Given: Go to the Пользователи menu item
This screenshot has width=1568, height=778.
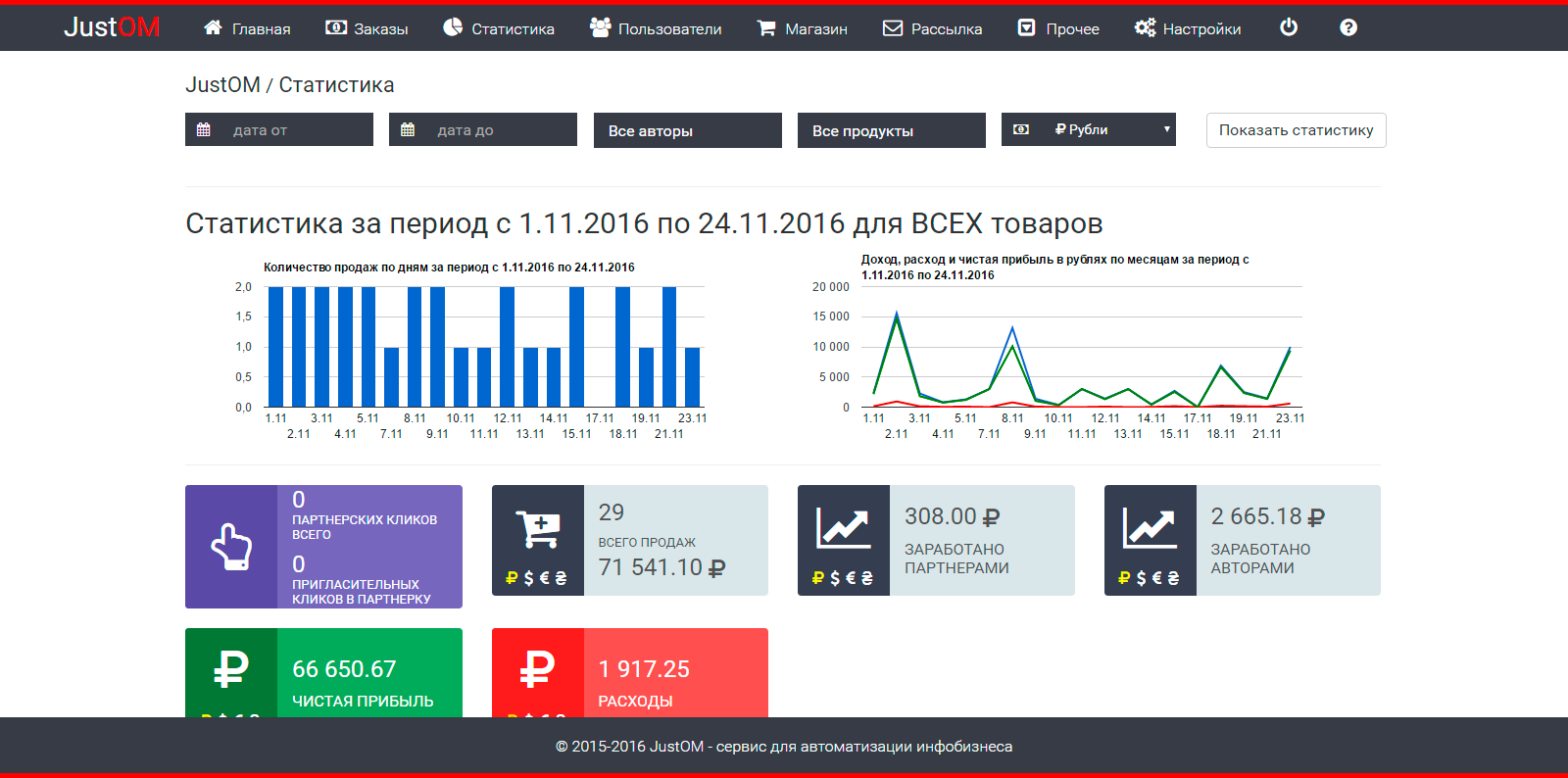Looking at the screenshot, I should click(656, 28).
